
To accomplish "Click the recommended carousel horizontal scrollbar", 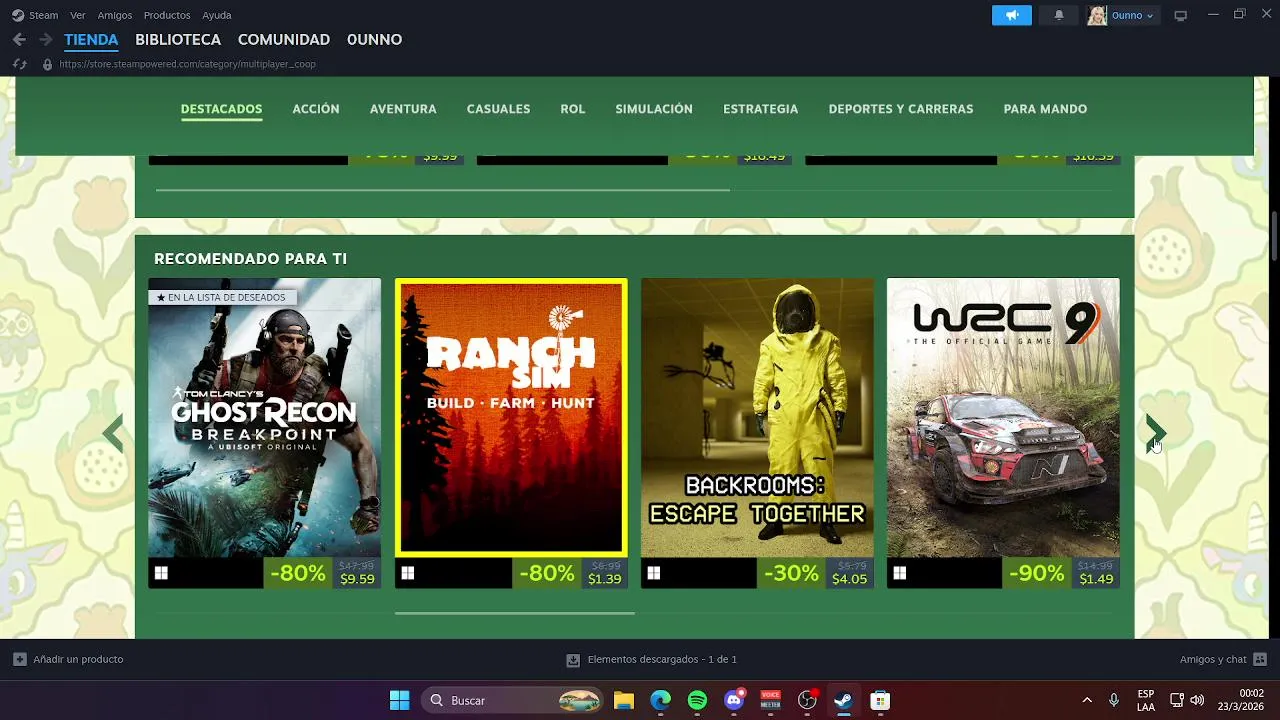I will pos(515,613).
